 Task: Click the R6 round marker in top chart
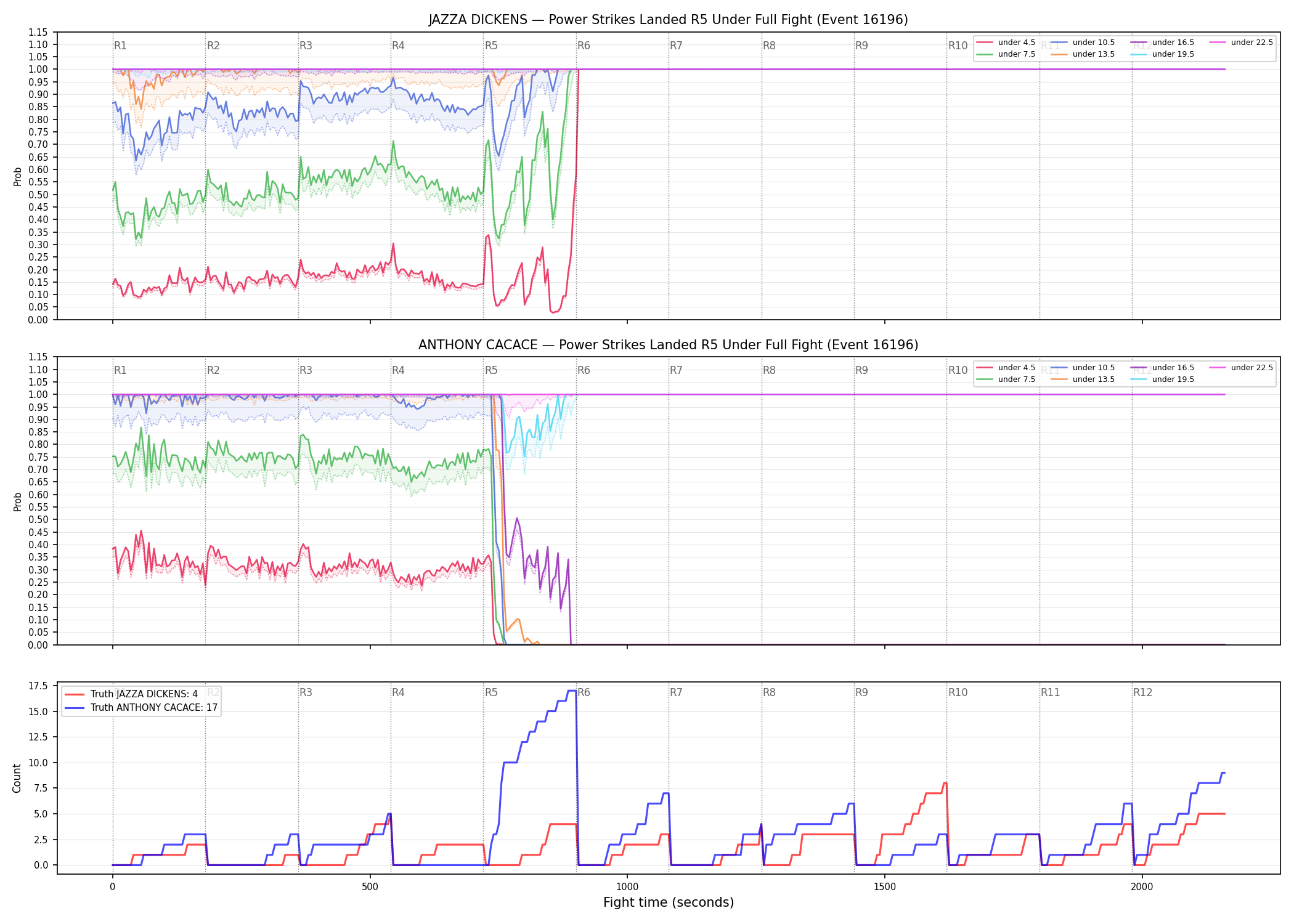tap(584, 46)
